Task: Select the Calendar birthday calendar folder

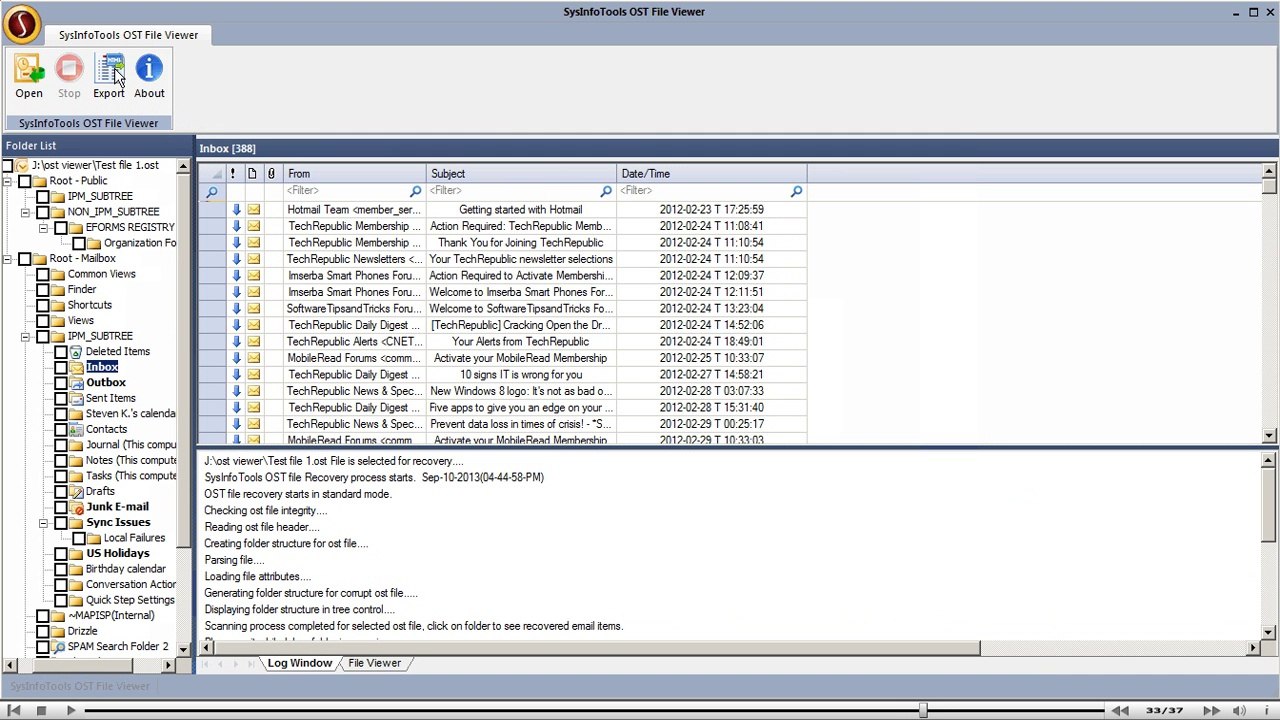Action: pos(125,569)
